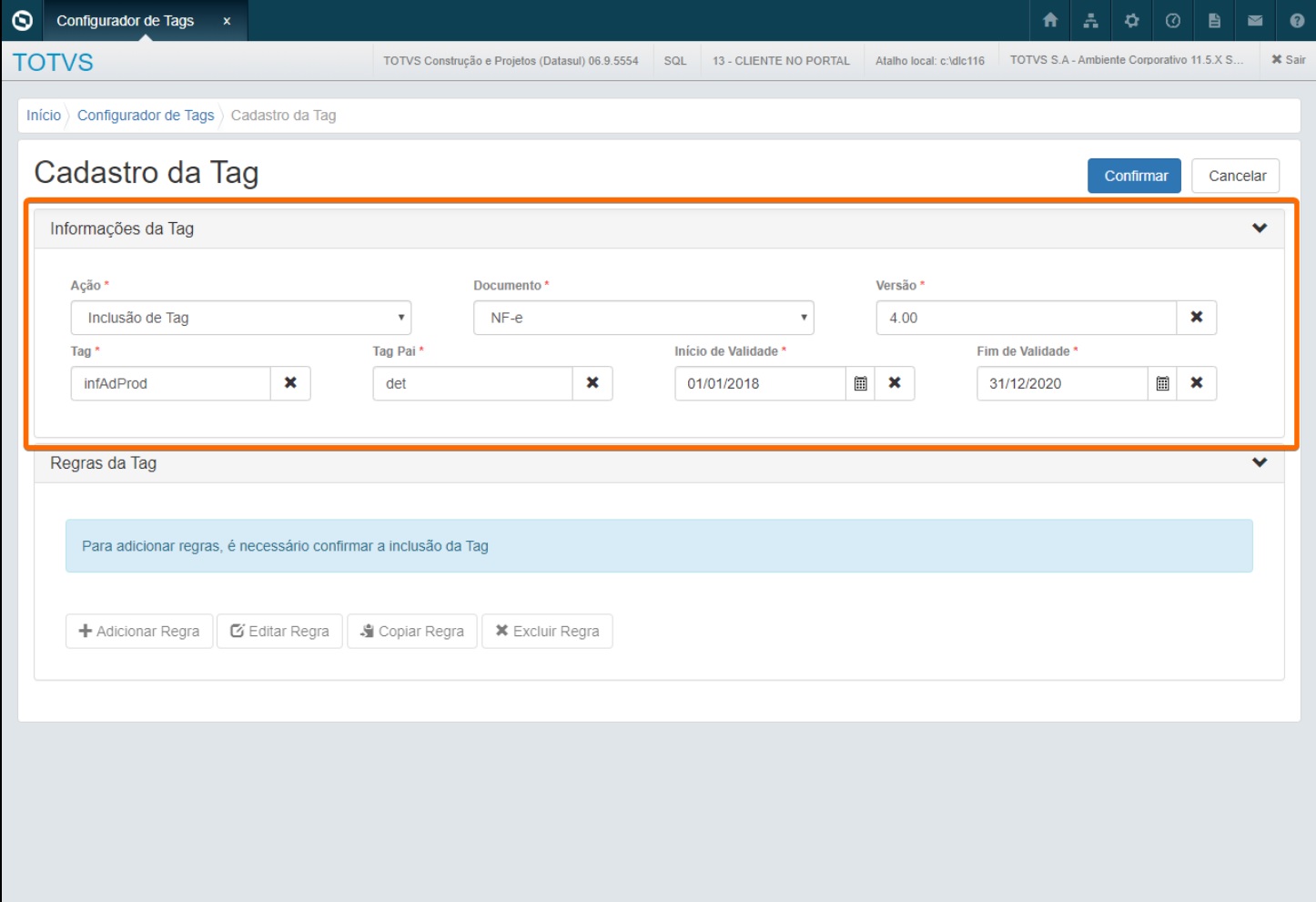Click the rules info alert message

pos(659,546)
